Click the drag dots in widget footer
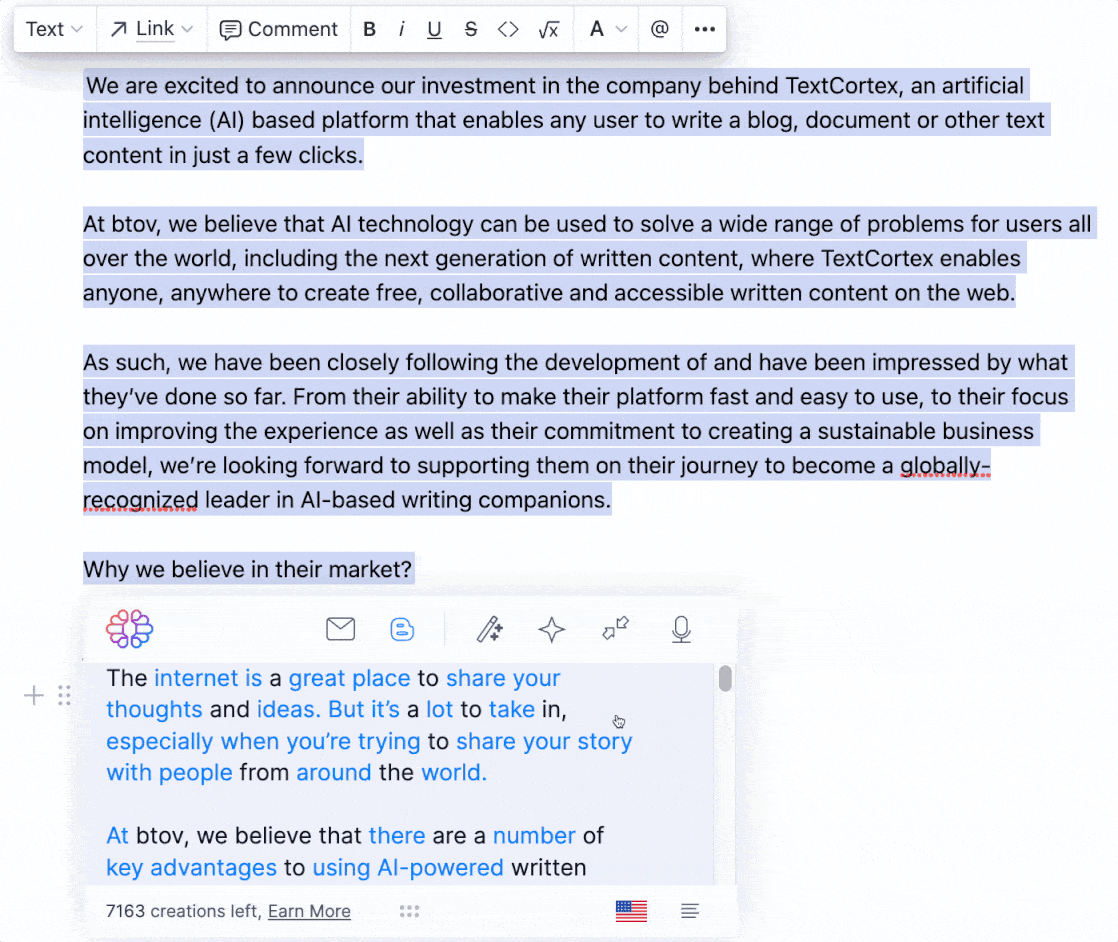1118x942 pixels. click(409, 911)
